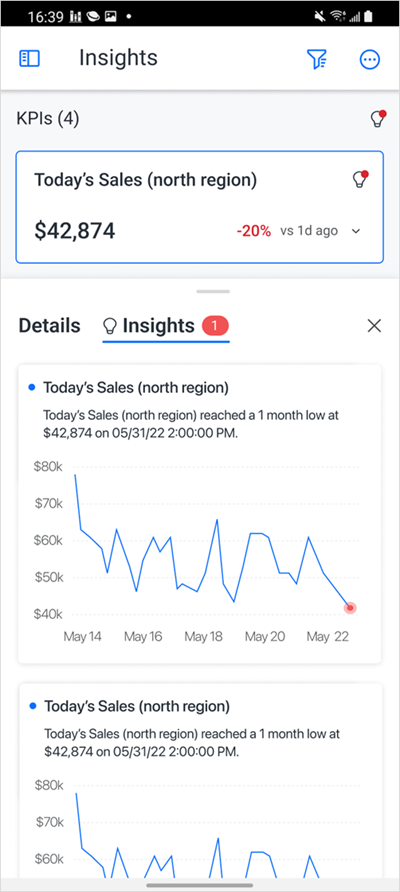The image size is (400, 892).
Task: Open the more options ellipsis menu
Action: tap(370, 59)
